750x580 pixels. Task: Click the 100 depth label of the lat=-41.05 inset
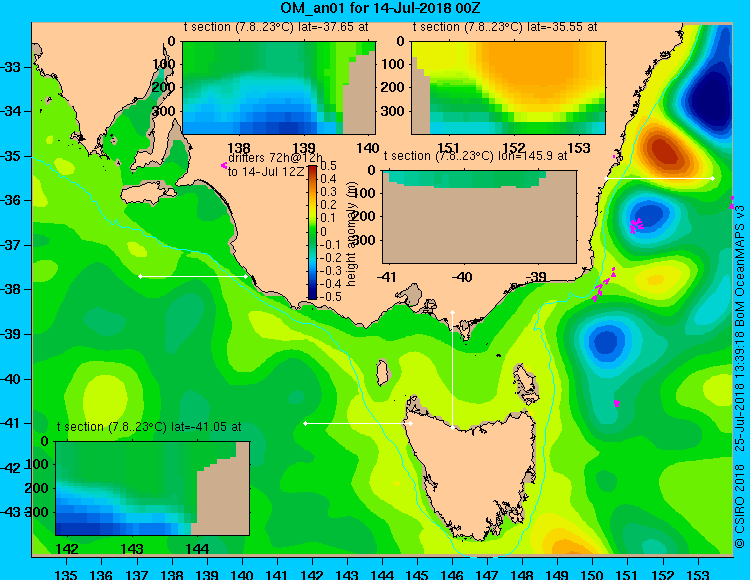(x=37, y=464)
